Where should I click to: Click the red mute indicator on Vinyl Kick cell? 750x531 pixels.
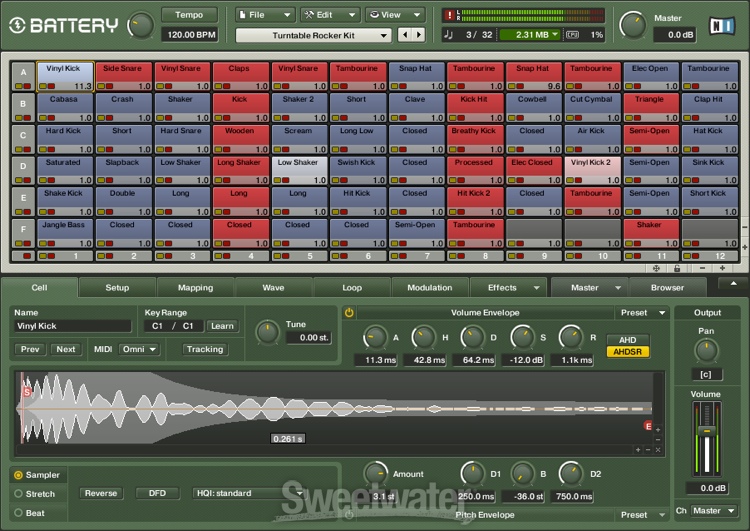click(51, 87)
